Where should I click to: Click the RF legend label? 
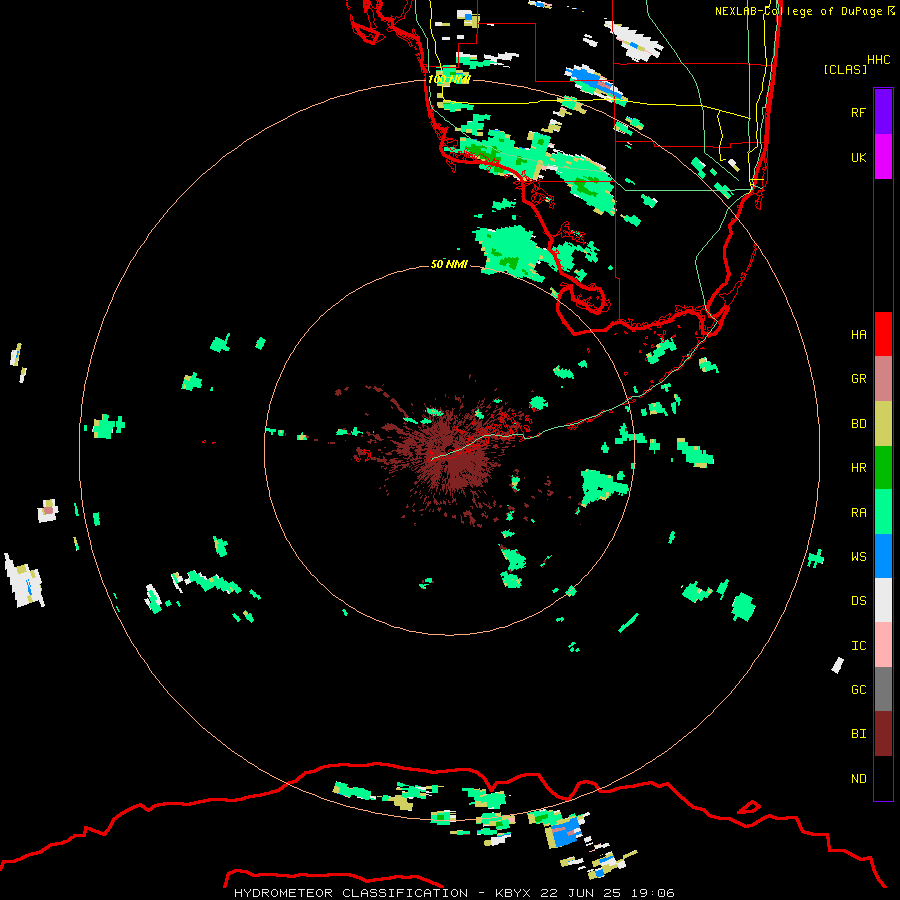tap(858, 112)
